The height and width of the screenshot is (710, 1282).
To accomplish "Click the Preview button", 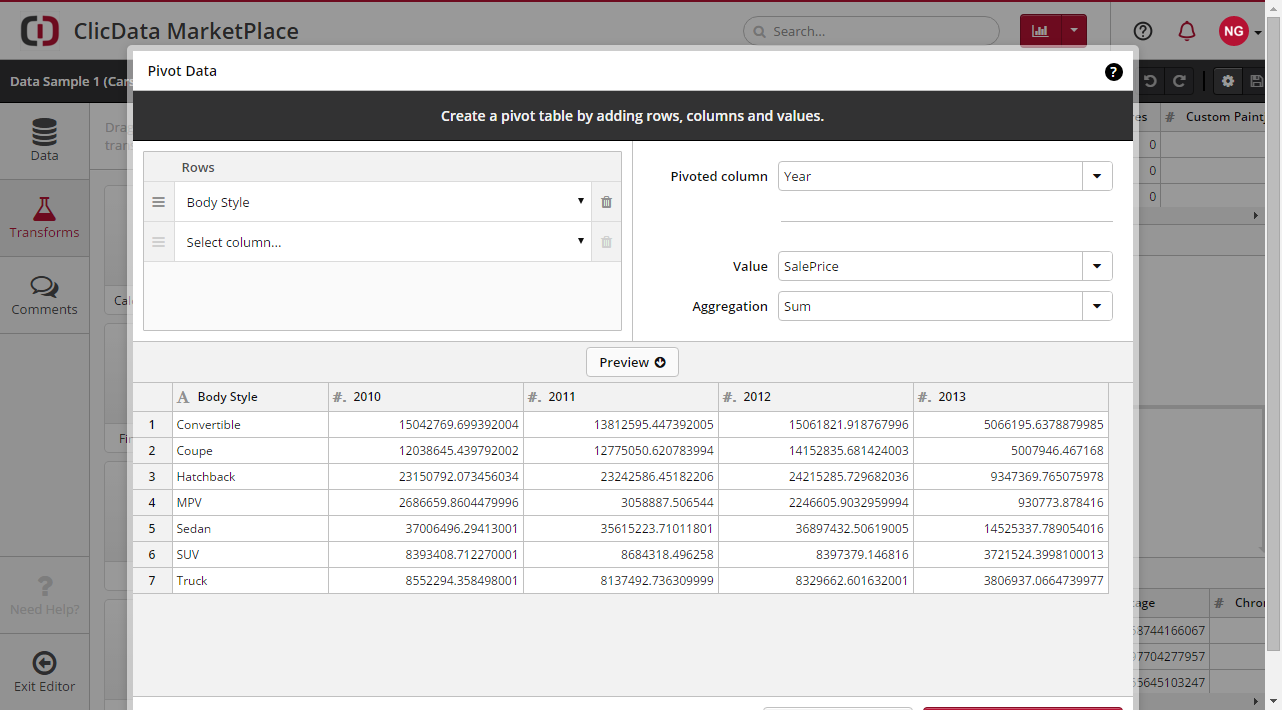I will point(632,362).
